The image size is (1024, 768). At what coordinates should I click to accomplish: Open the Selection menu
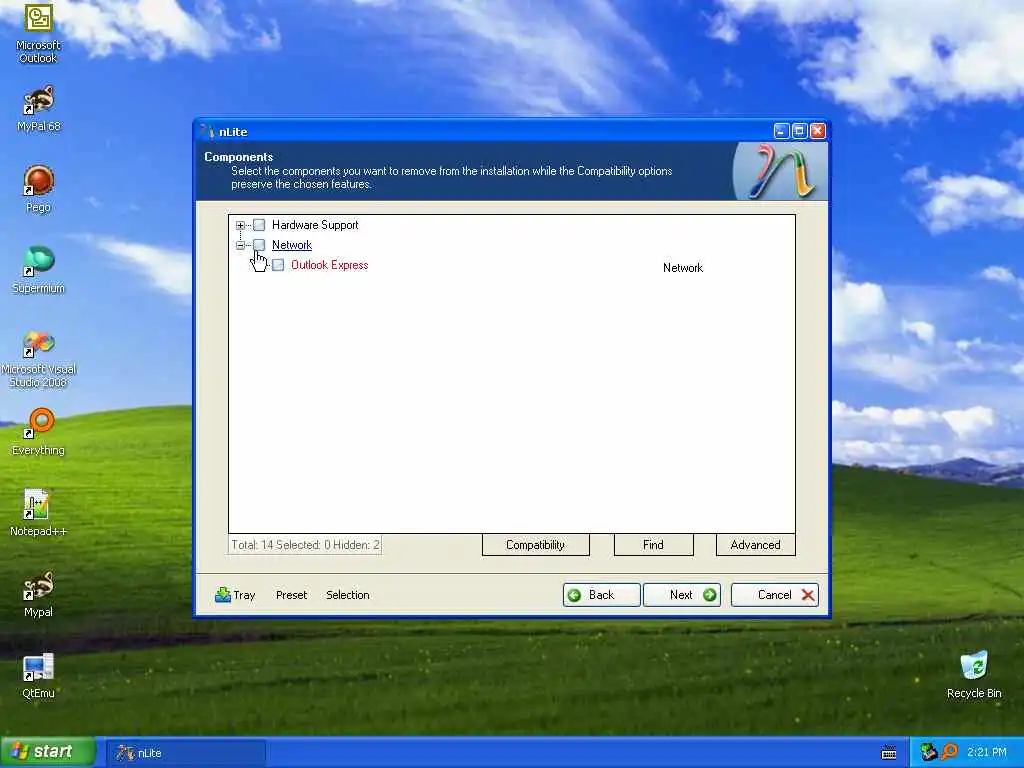pos(347,595)
